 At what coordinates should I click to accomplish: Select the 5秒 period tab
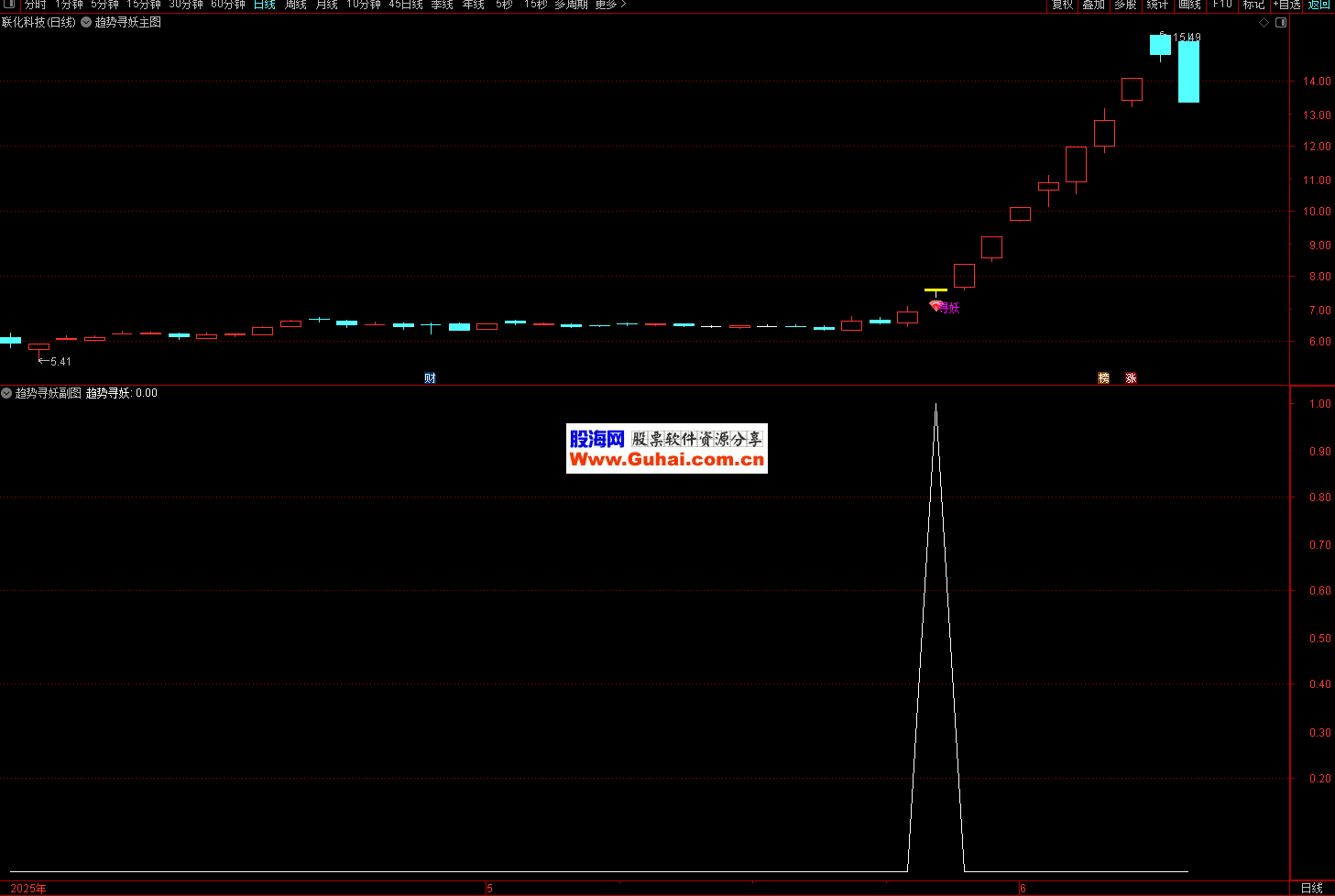coord(504,5)
